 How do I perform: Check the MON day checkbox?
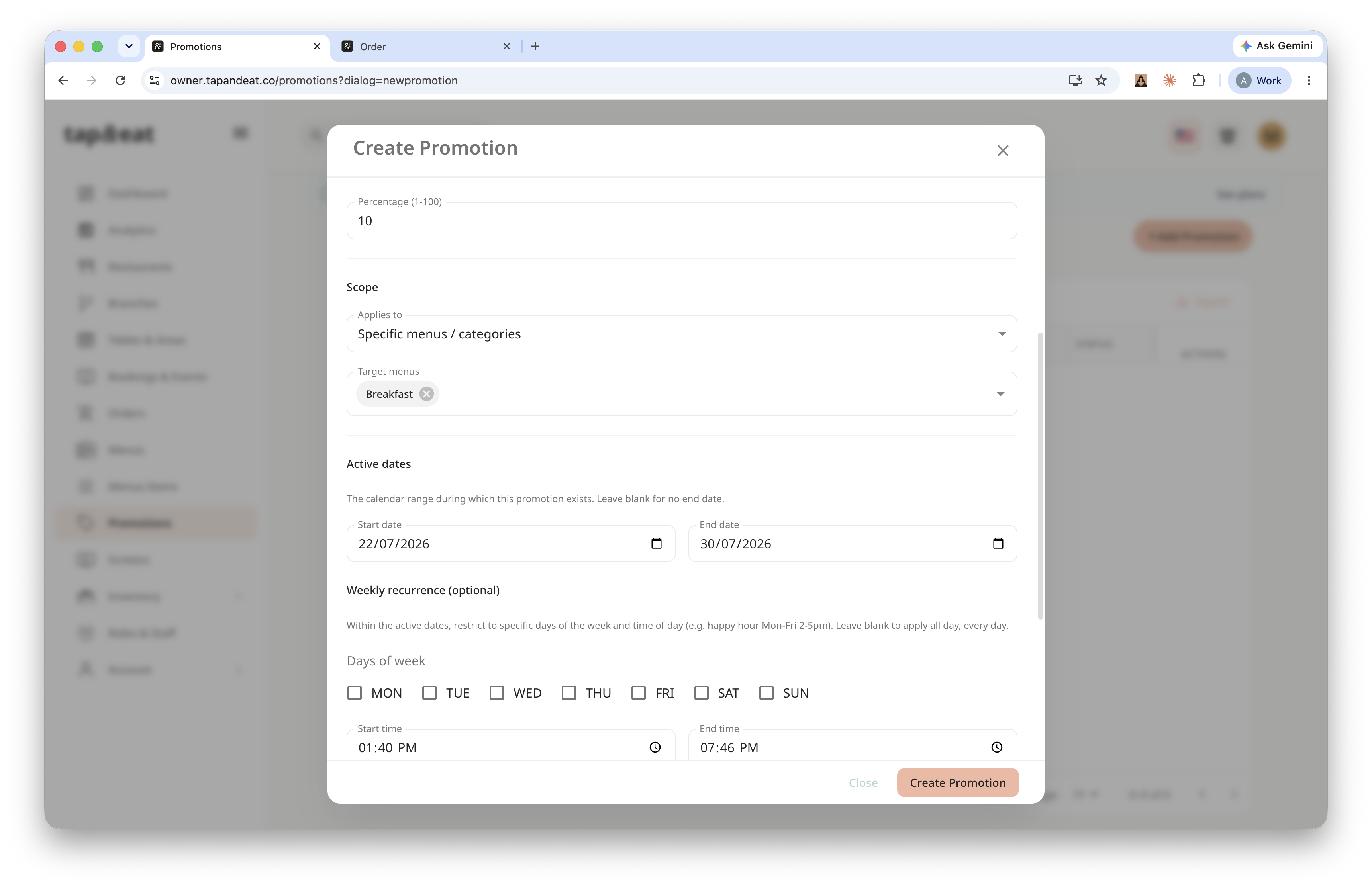355,692
